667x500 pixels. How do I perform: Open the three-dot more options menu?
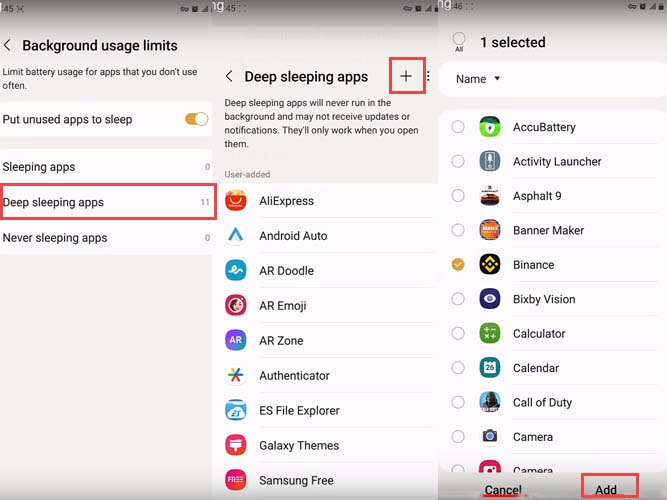428,76
